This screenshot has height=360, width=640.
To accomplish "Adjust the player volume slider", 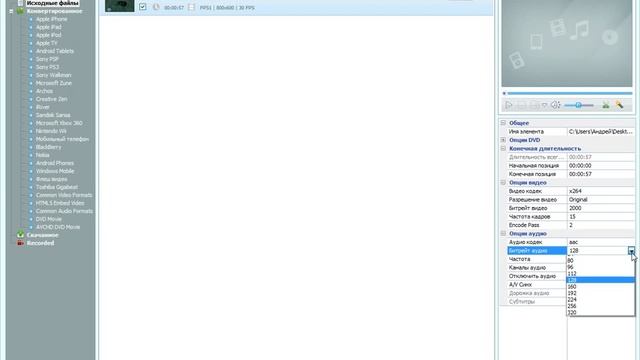I will tap(579, 105).
